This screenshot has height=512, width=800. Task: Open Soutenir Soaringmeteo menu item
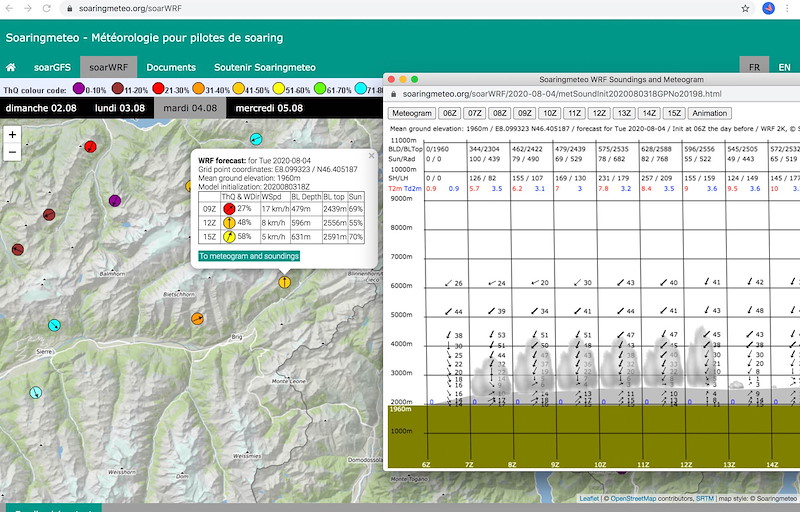265,67
